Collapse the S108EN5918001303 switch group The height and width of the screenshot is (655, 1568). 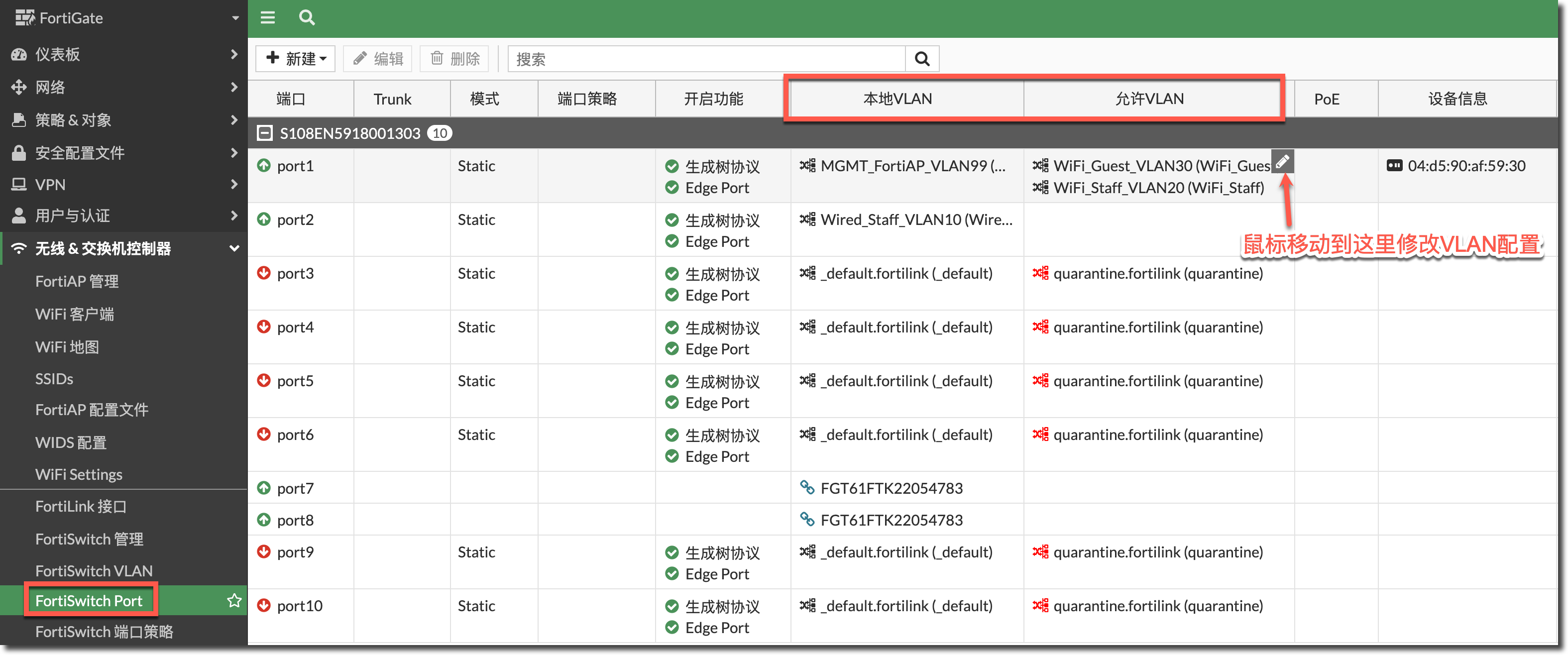coord(265,133)
